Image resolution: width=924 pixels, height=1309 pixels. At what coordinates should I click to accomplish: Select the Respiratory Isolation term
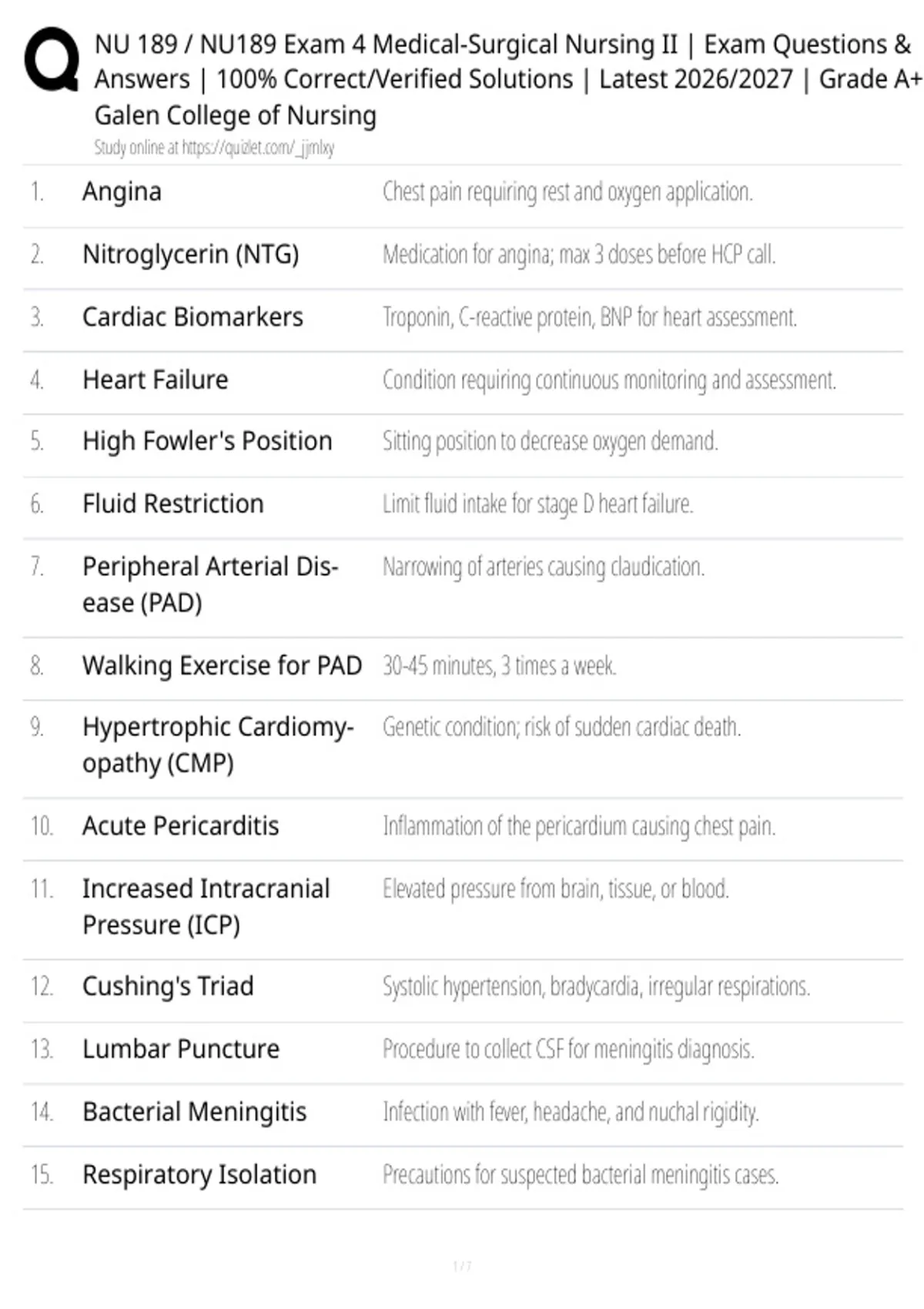click(x=199, y=1174)
